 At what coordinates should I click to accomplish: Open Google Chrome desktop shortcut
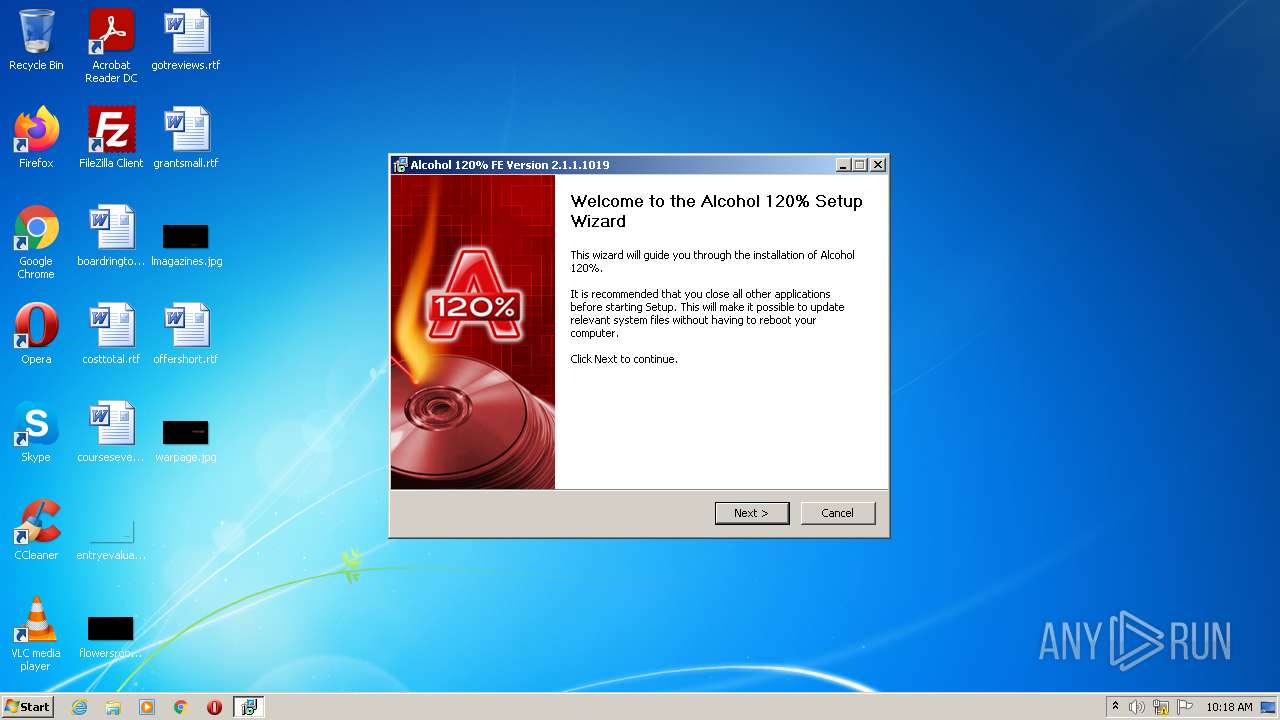(36, 243)
